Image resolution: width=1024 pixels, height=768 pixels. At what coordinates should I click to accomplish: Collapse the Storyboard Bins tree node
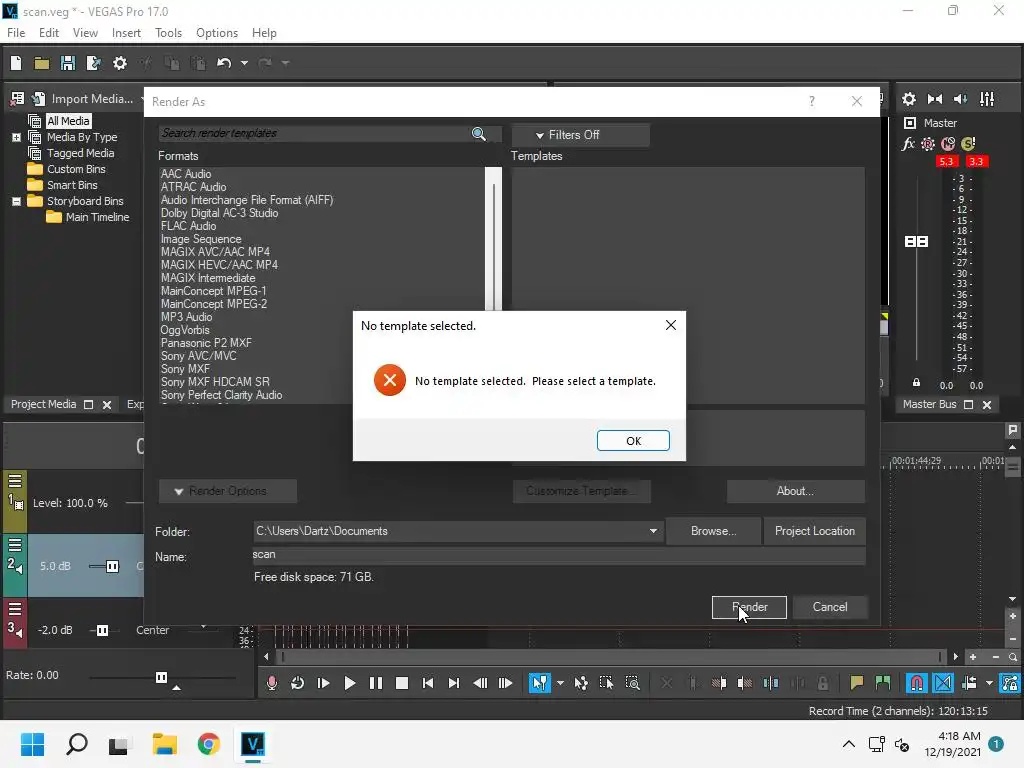tap(16, 202)
